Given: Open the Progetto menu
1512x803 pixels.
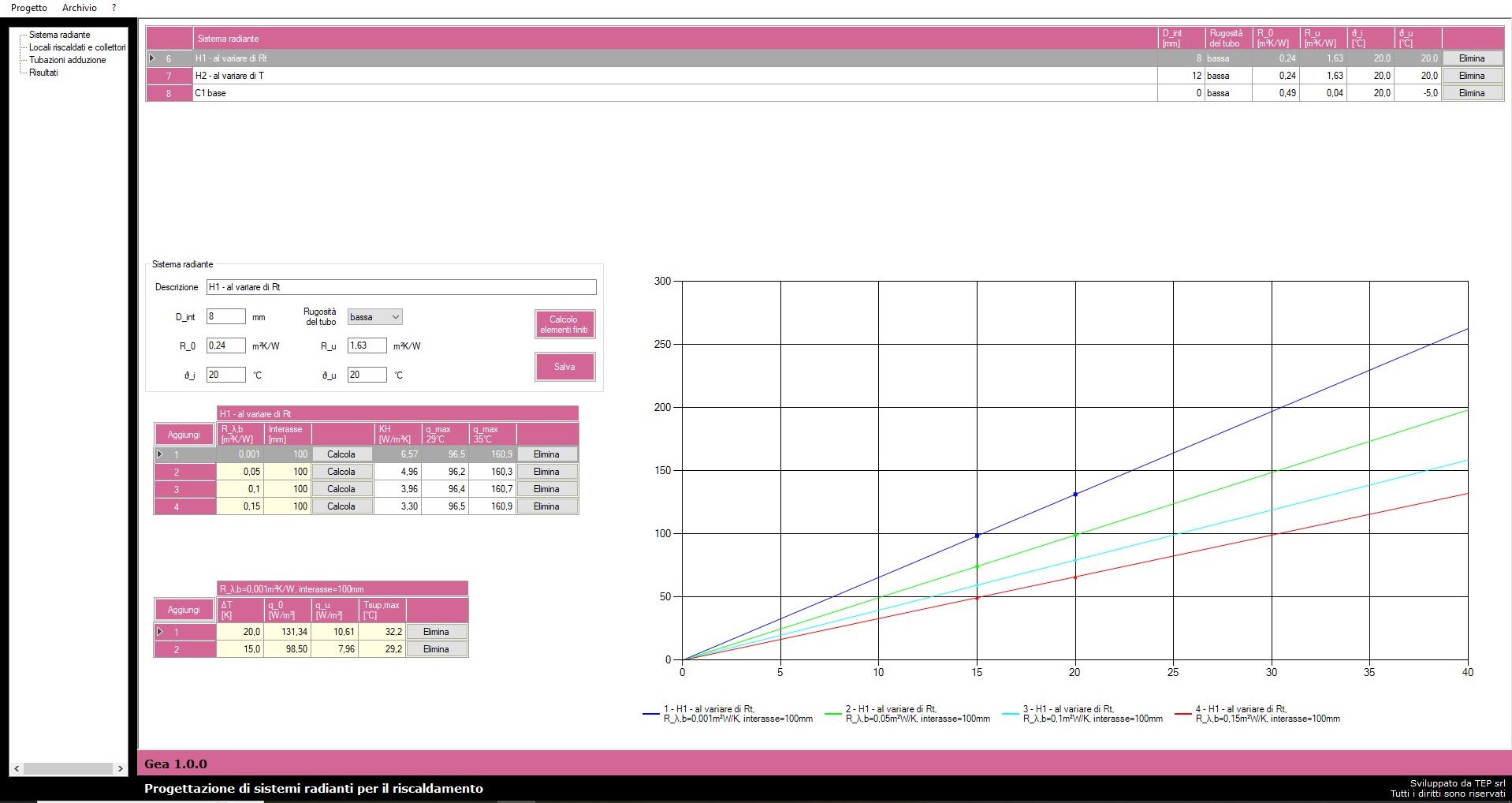Looking at the screenshot, I should point(29,8).
